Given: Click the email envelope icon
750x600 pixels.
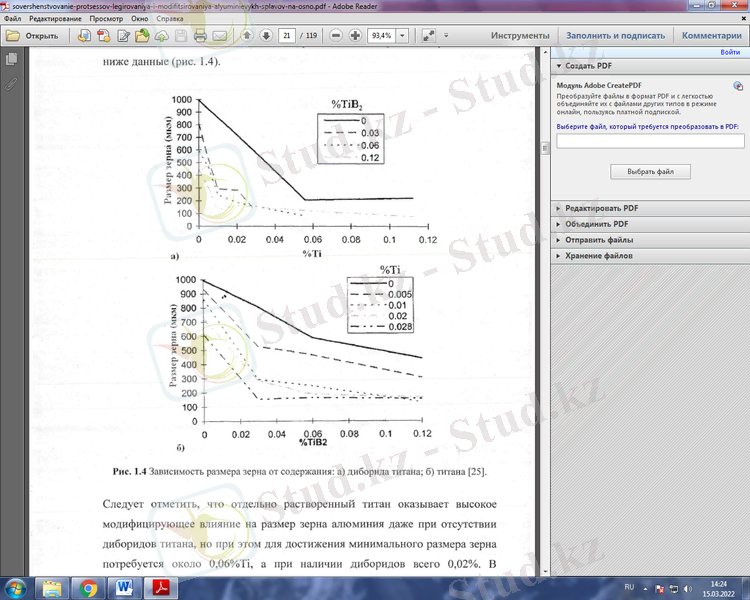Looking at the screenshot, I should click(220, 35).
